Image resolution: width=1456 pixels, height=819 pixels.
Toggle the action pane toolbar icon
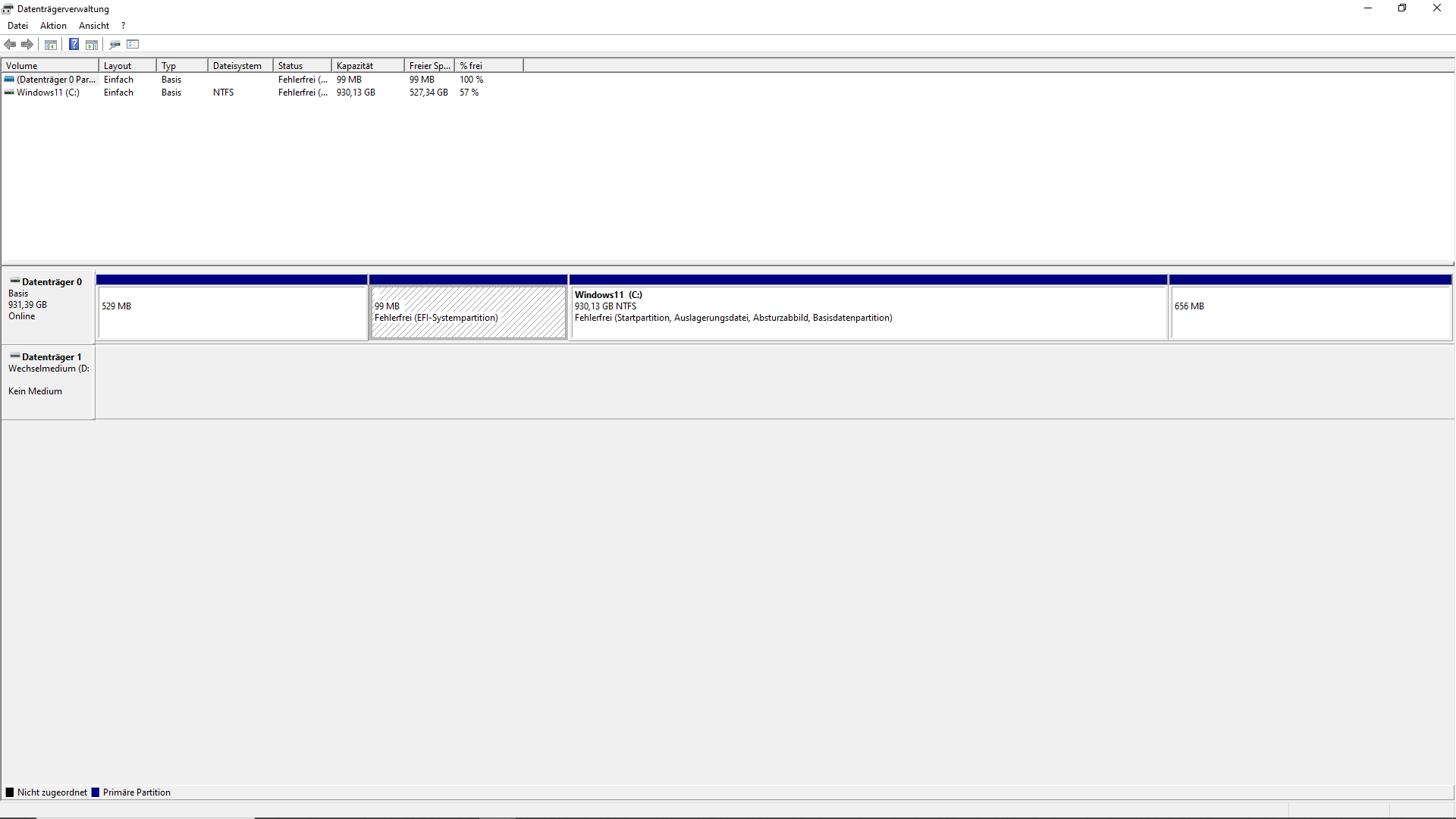click(x=92, y=45)
